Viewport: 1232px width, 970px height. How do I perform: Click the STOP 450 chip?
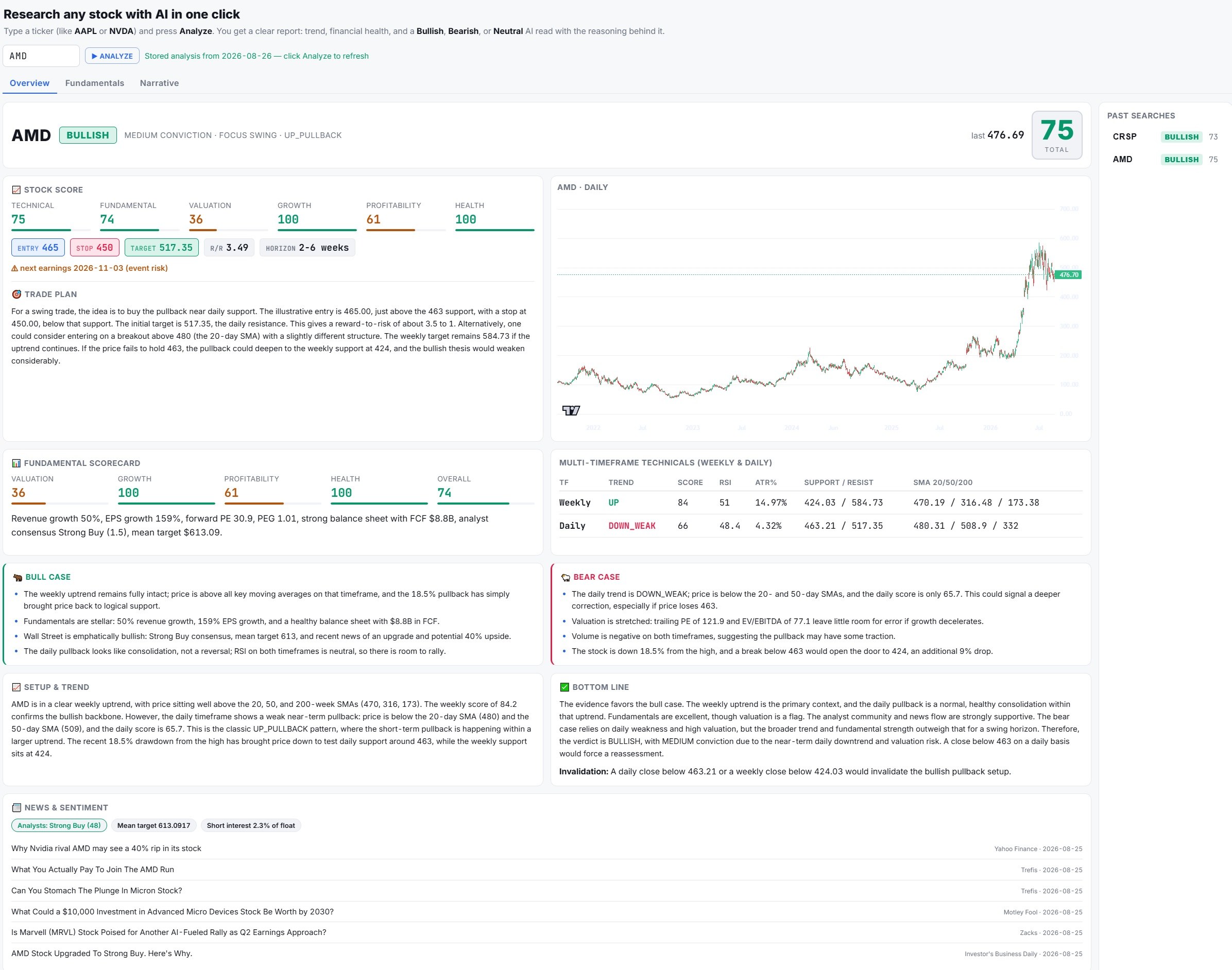point(94,248)
